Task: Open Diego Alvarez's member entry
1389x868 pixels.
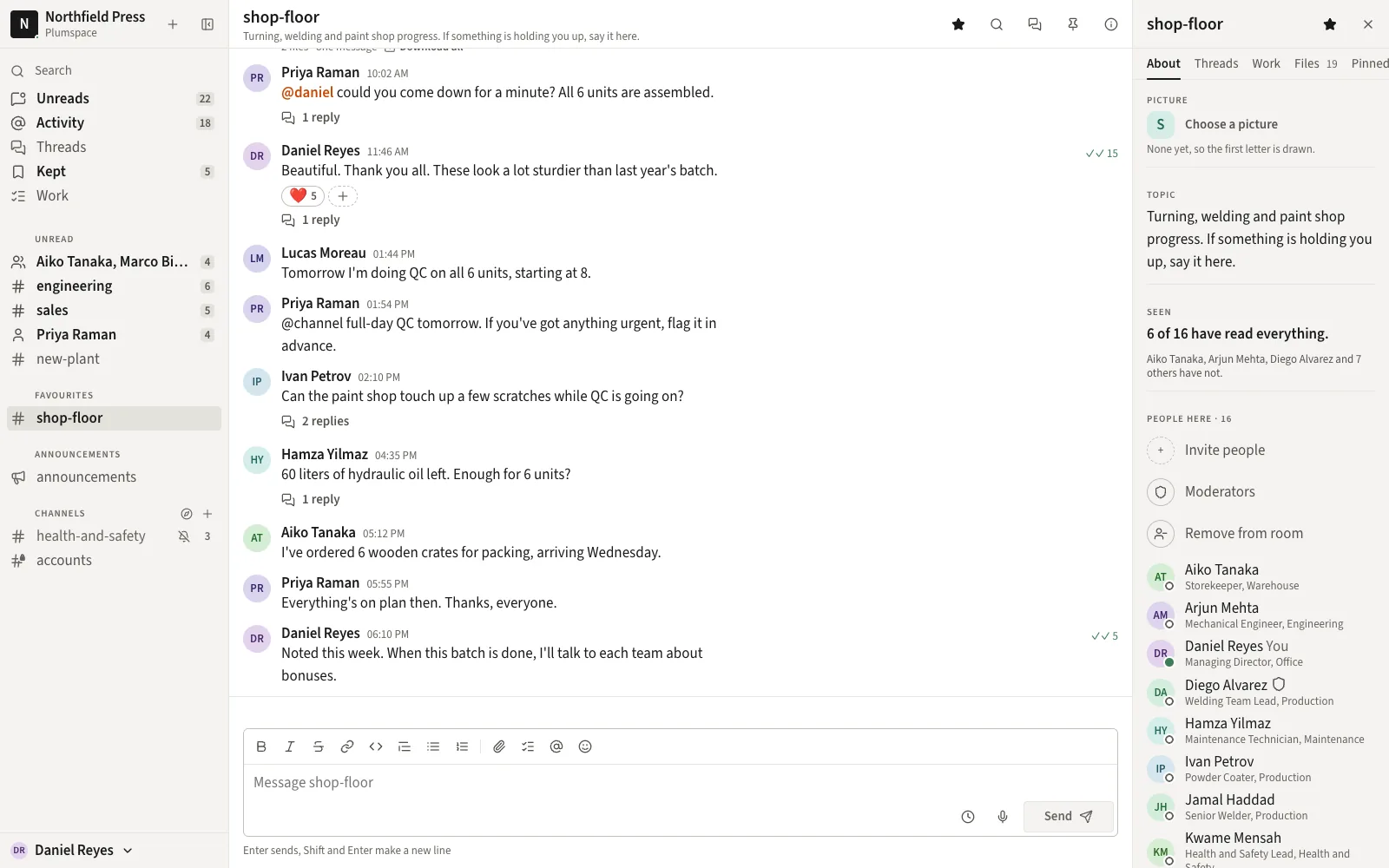Action: 1261,692
